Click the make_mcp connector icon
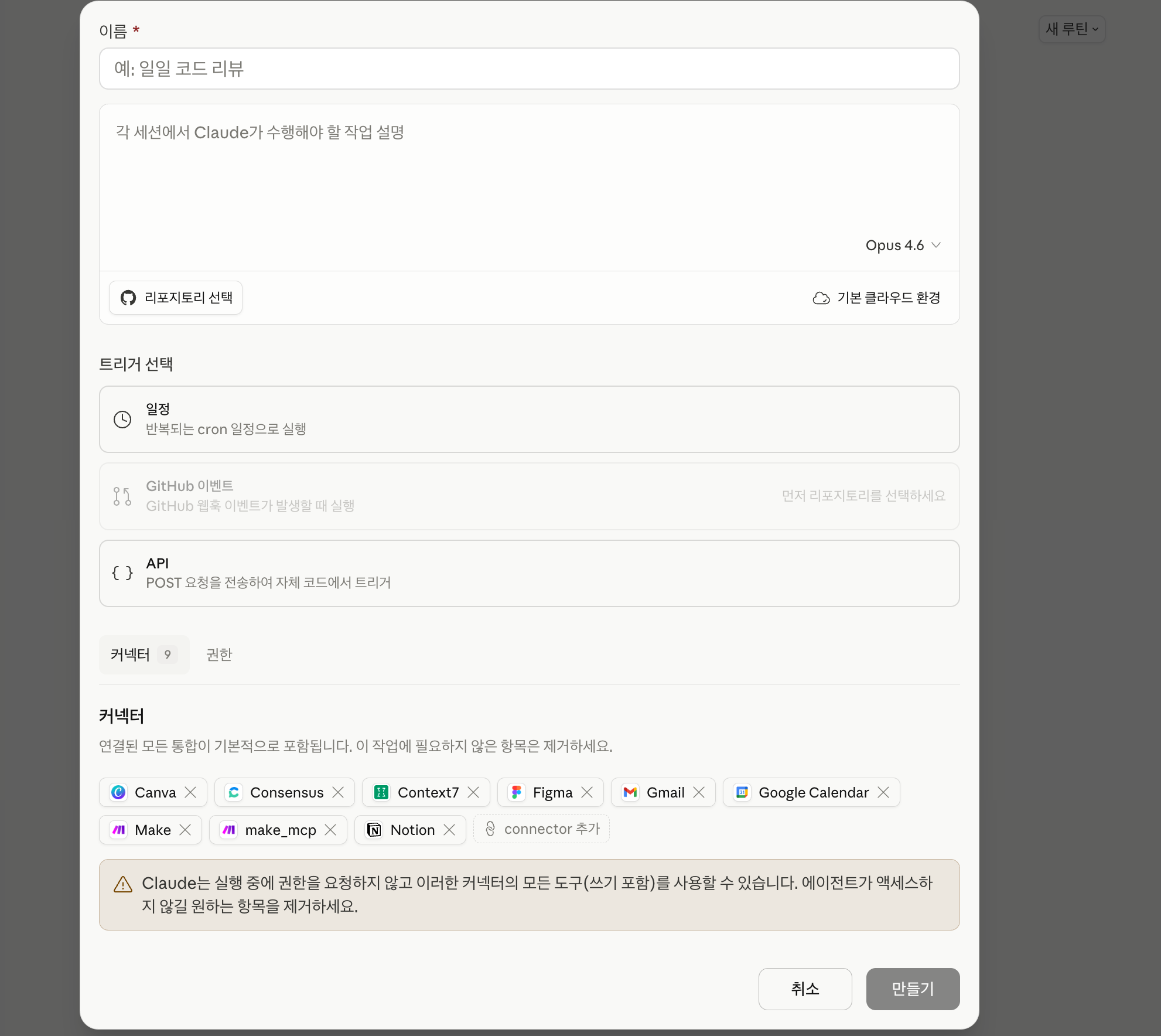 229,830
